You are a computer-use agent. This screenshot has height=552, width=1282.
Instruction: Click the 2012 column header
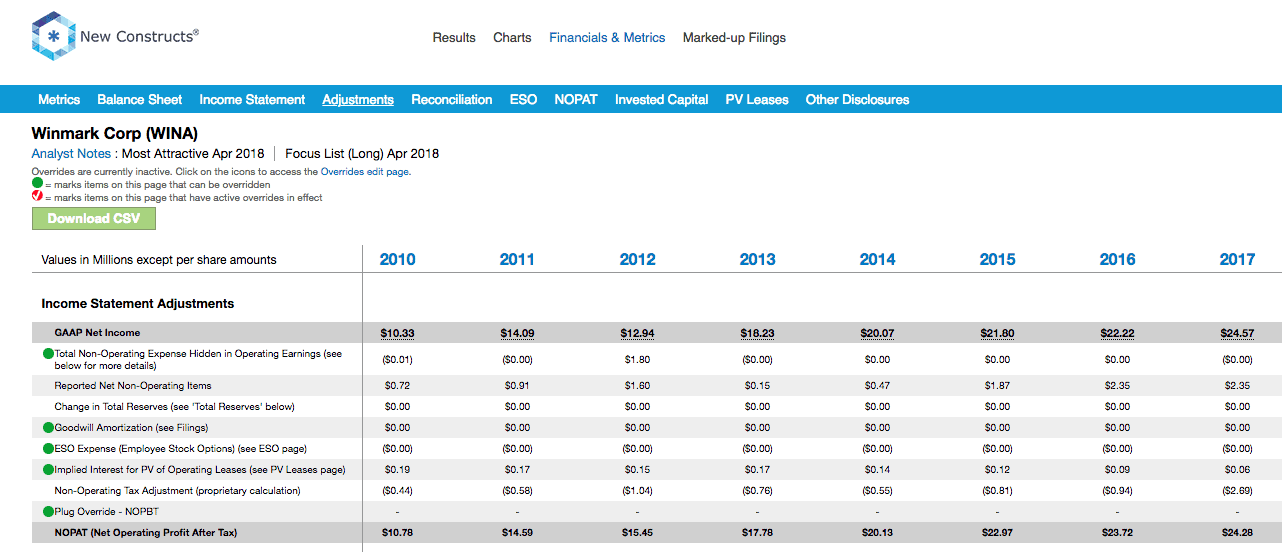coord(637,259)
